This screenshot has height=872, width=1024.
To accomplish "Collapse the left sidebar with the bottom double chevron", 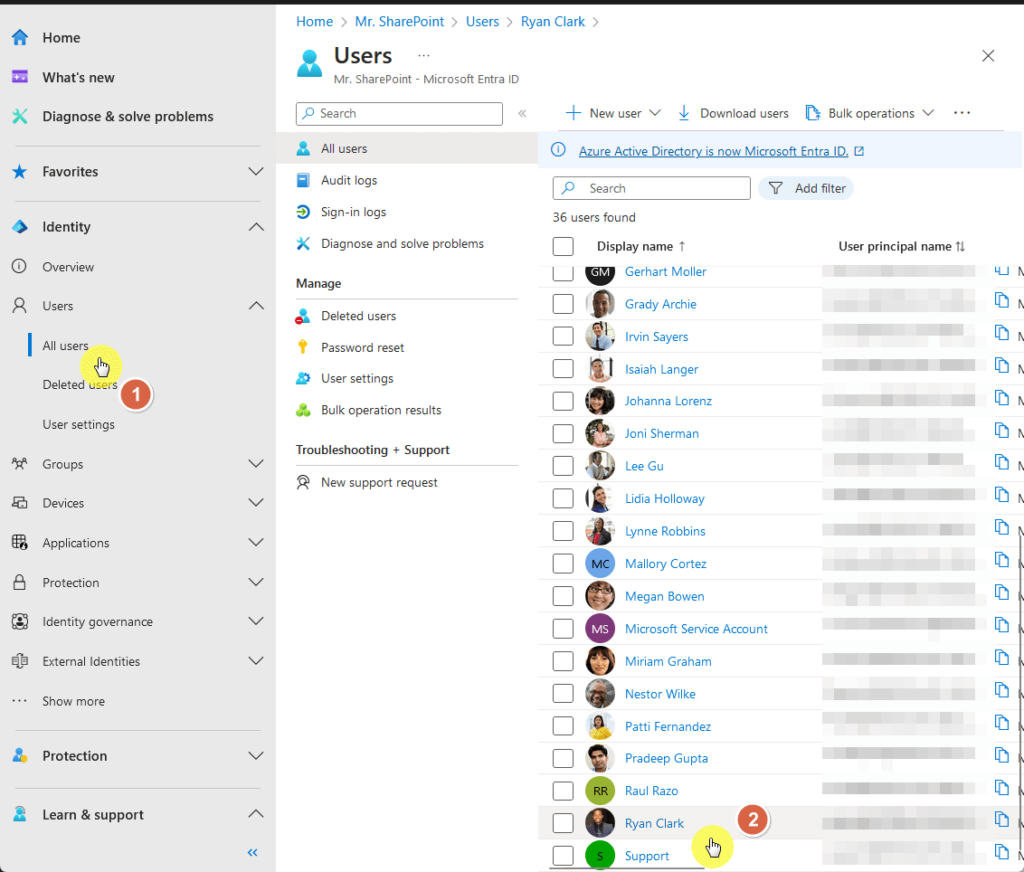I will (x=253, y=852).
